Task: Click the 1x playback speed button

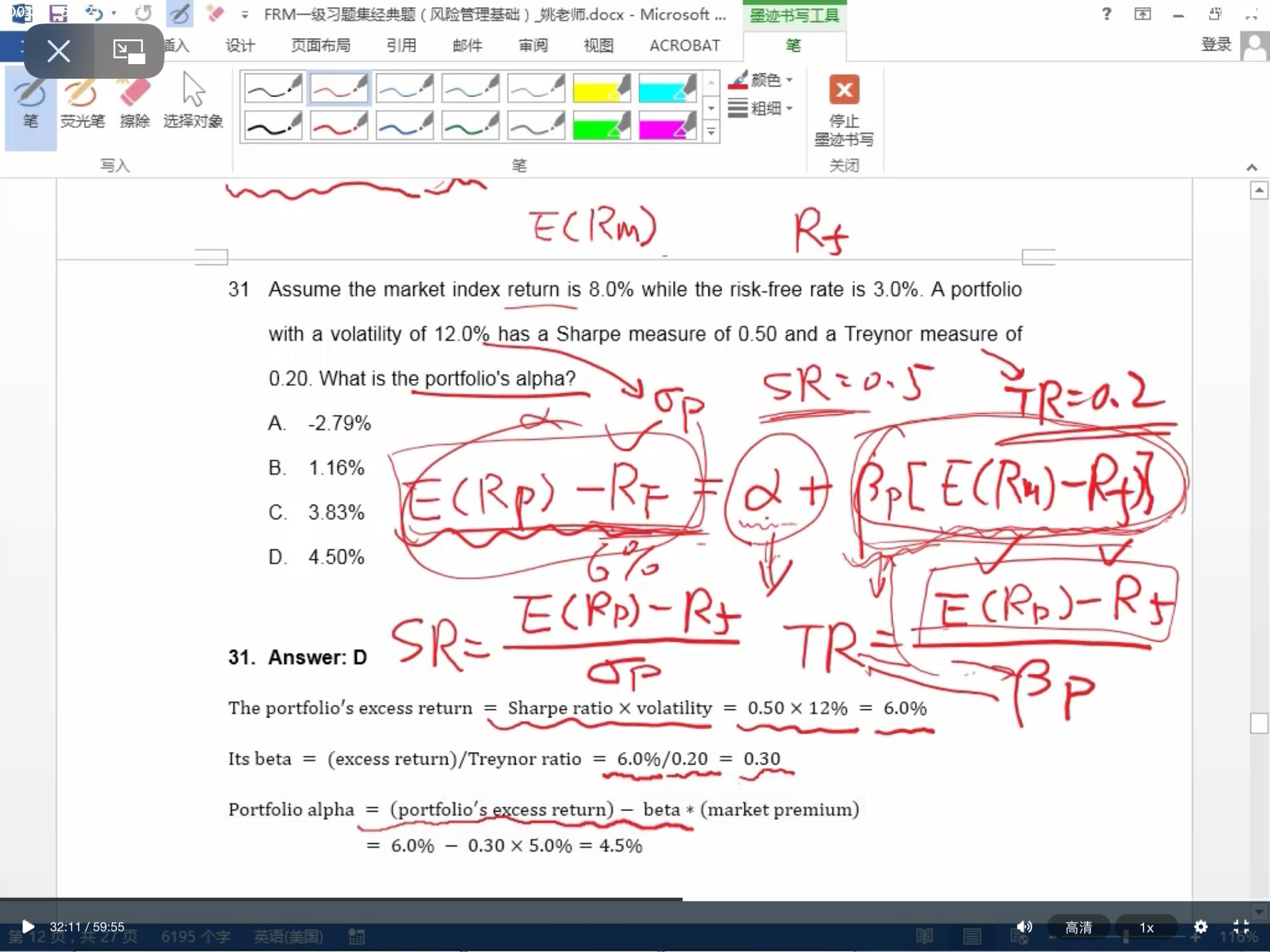Action: coord(1146,927)
